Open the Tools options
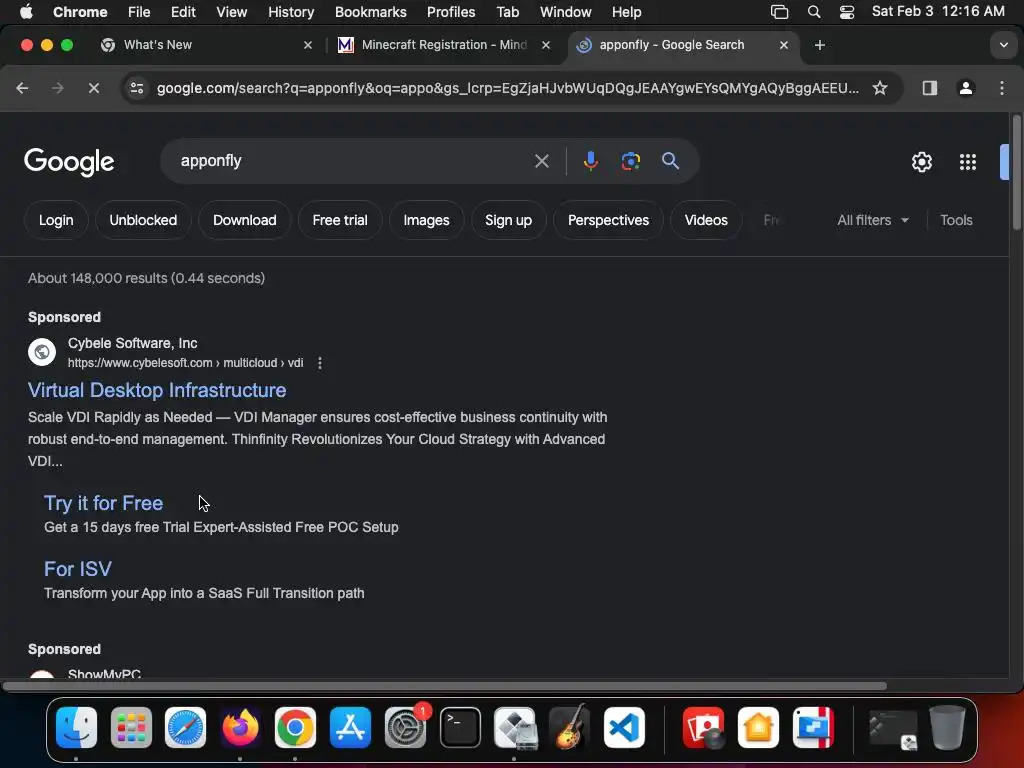This screenshot has width=1024, height=768. [x=956, y=220]
